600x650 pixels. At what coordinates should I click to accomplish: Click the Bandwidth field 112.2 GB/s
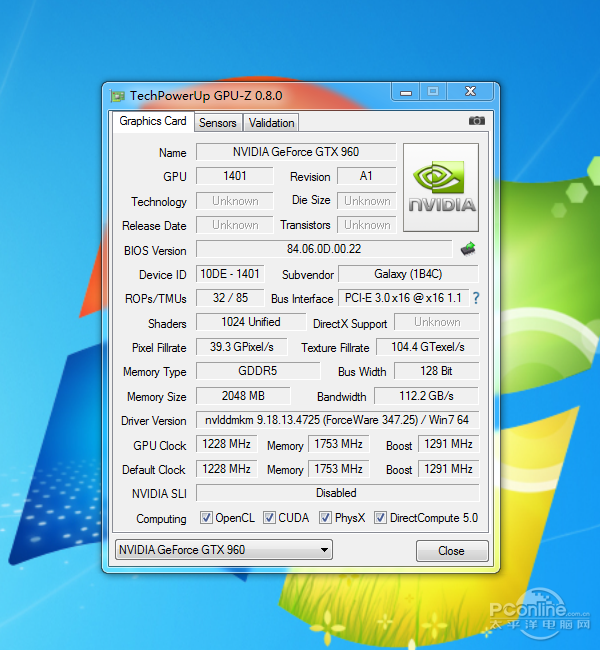click(x=426, y=395)
